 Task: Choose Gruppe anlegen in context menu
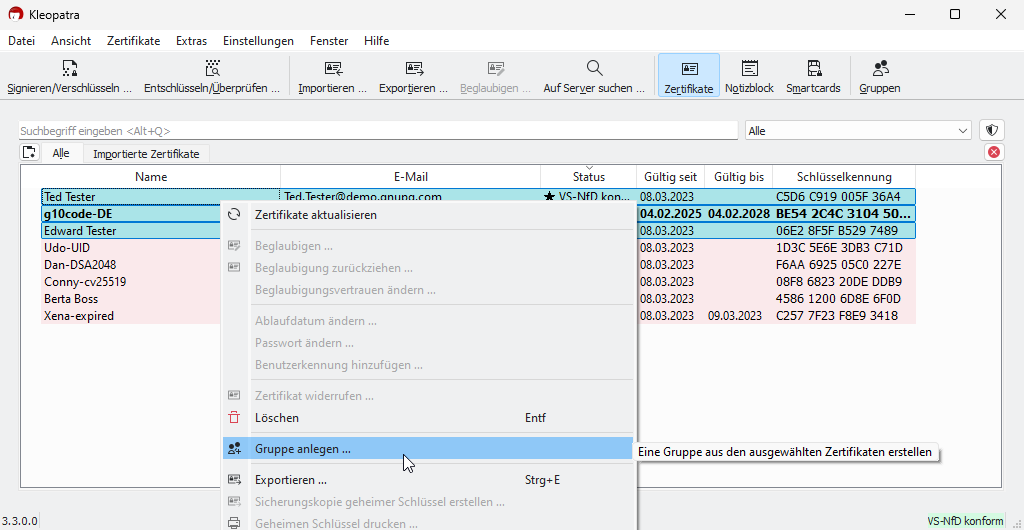[428, 449]
